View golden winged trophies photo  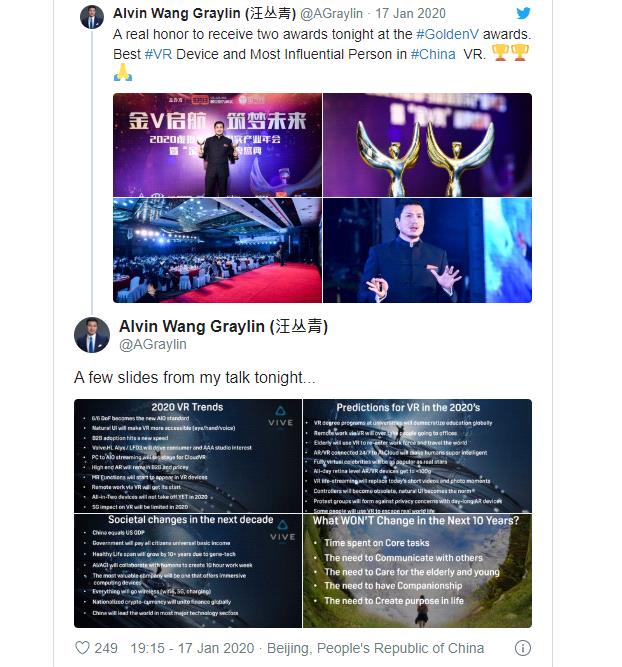click(428, 145)
